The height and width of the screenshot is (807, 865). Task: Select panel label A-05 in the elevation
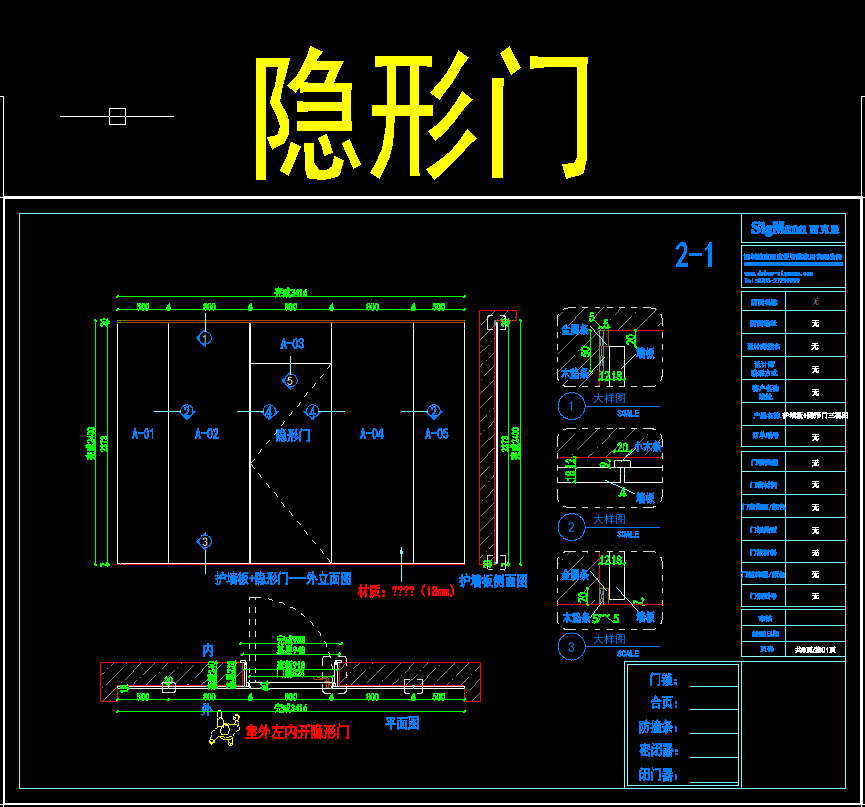click(x=437, y=434)
